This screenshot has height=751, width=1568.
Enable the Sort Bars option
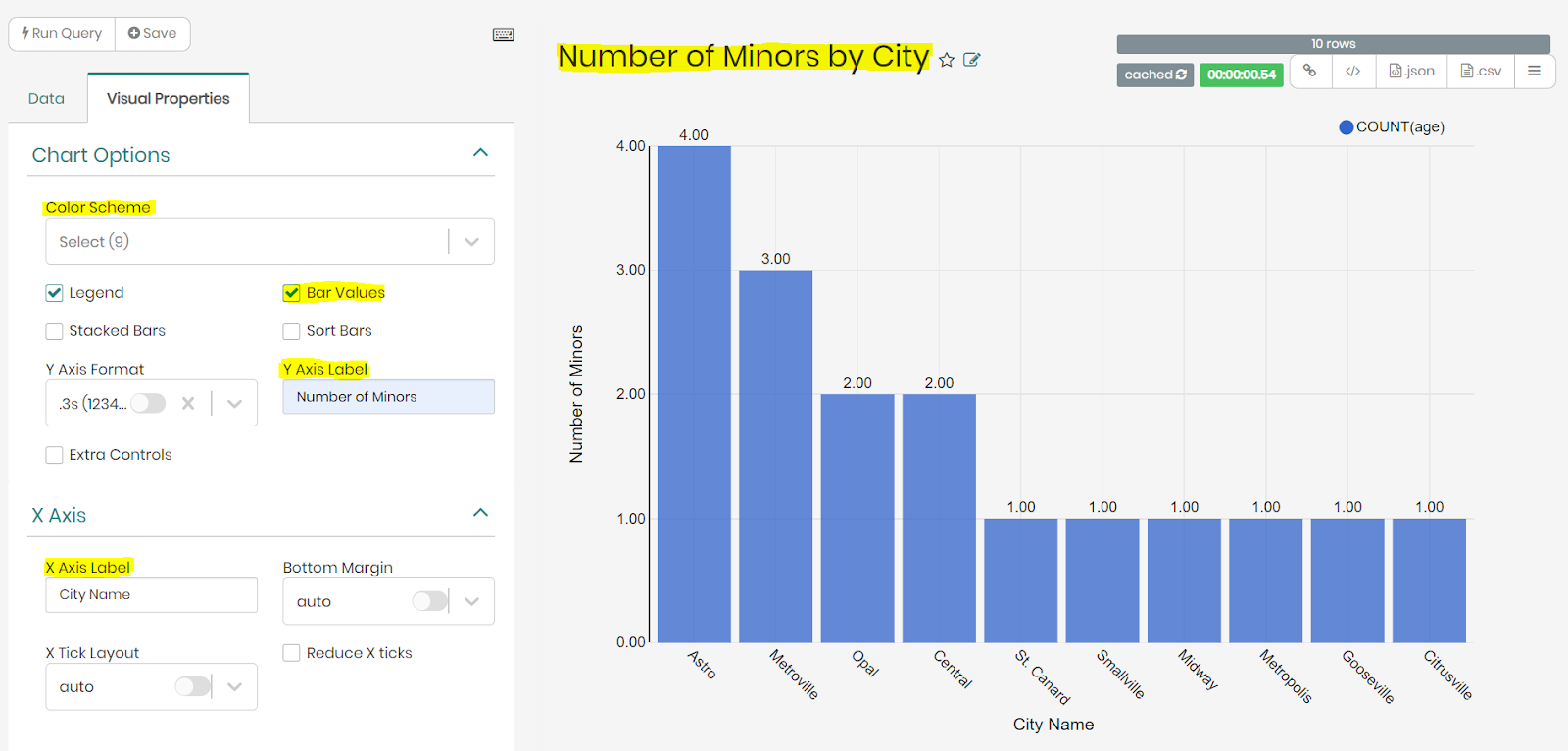click(x=292, y=331)
